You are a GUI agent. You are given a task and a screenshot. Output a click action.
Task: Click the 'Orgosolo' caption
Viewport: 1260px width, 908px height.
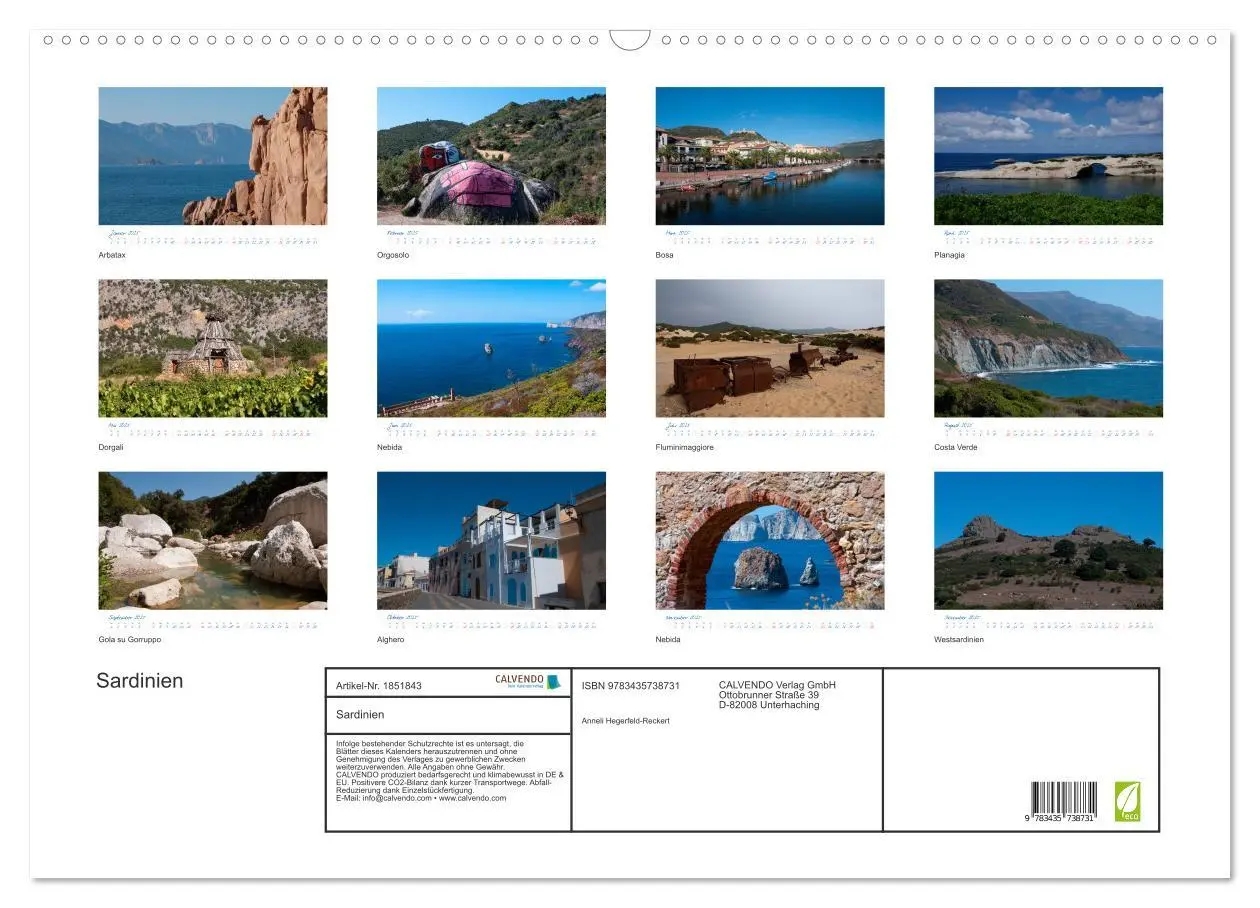[x=393, y=255]
